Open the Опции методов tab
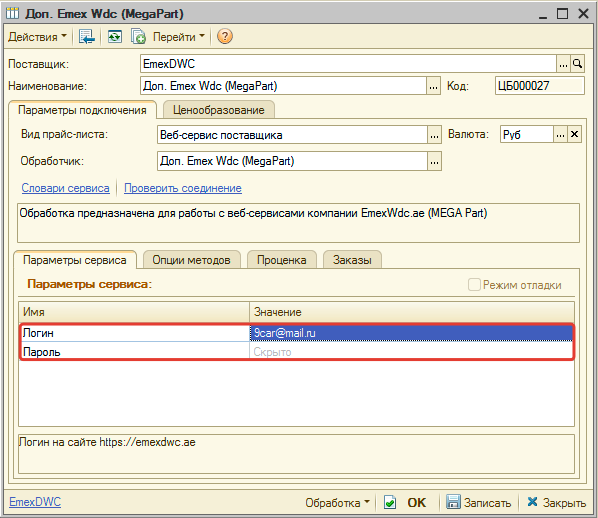 tap(191, 260)
